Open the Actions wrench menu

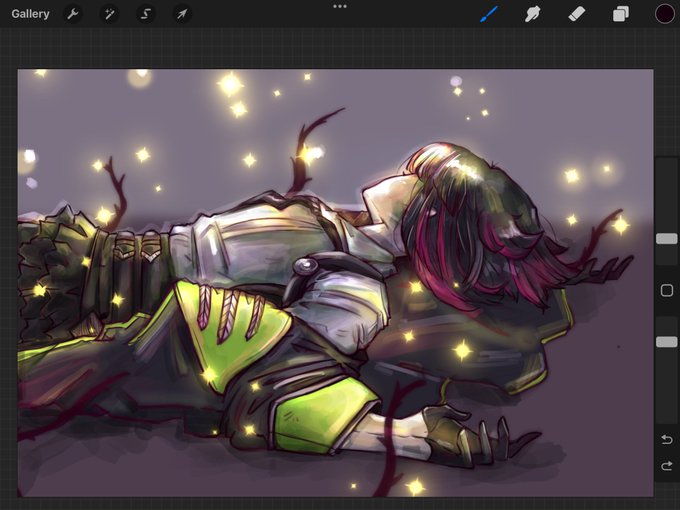72,14
